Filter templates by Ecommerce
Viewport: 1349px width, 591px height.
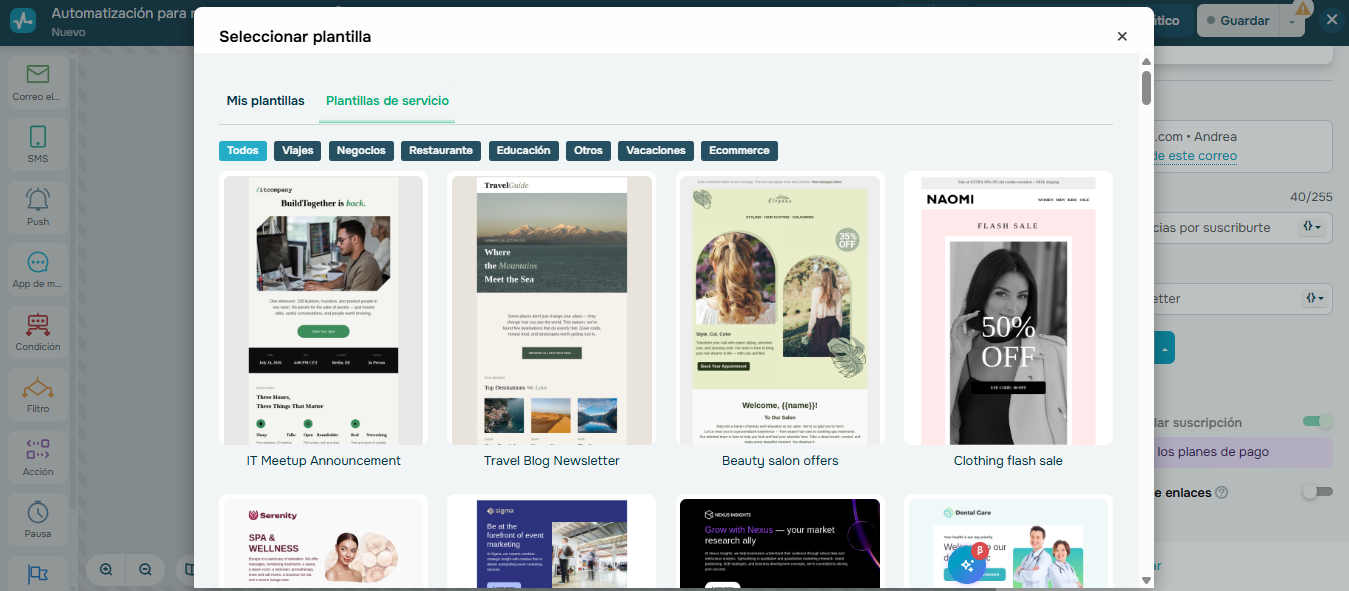[739, 151]
